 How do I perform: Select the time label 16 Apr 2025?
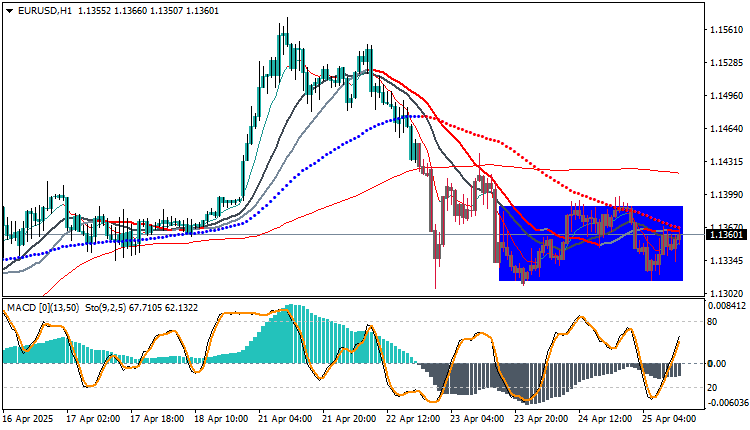pos(28,419)
